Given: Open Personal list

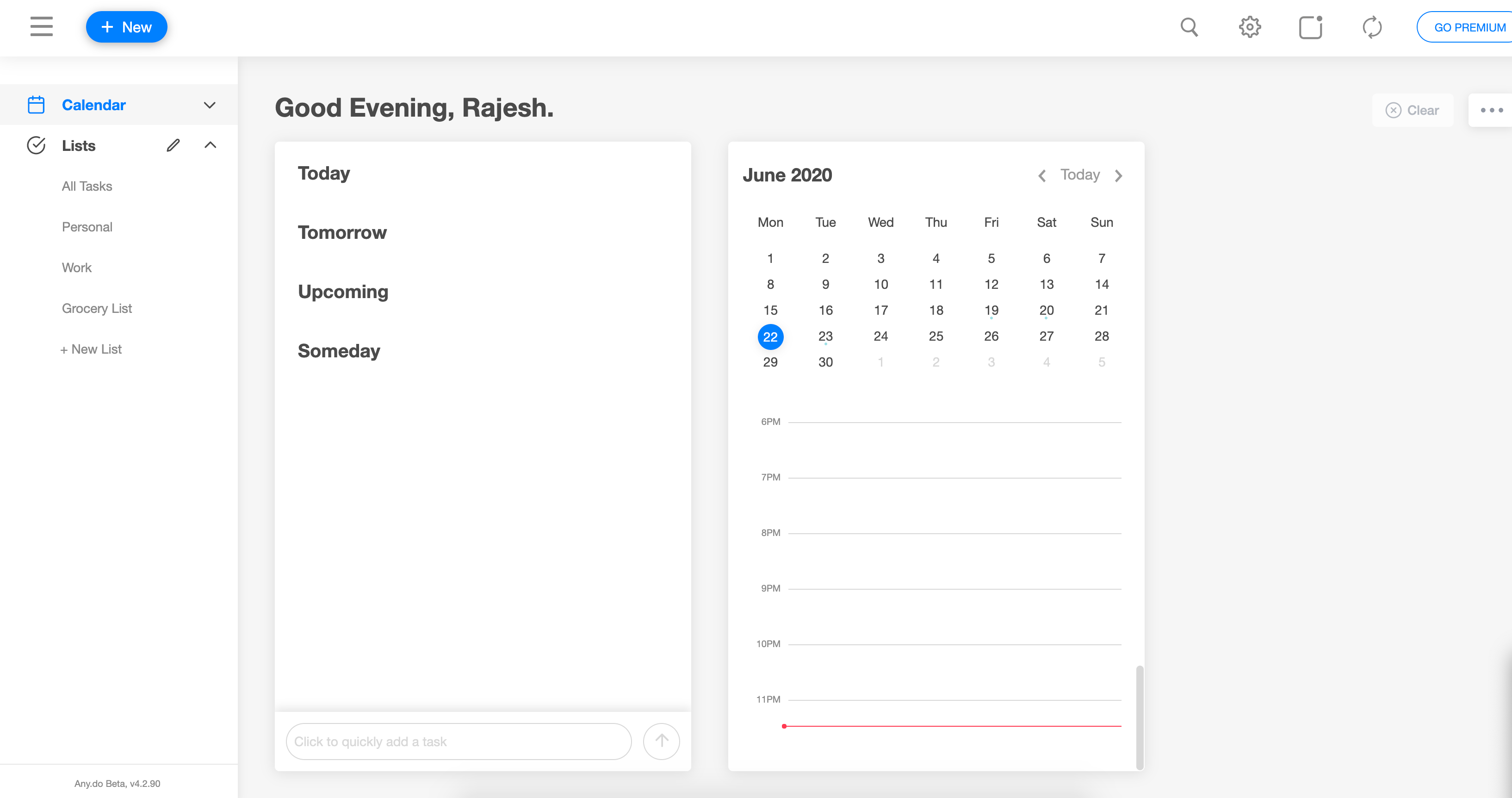Looking at the screenshot, I should [x=87, y=227].
